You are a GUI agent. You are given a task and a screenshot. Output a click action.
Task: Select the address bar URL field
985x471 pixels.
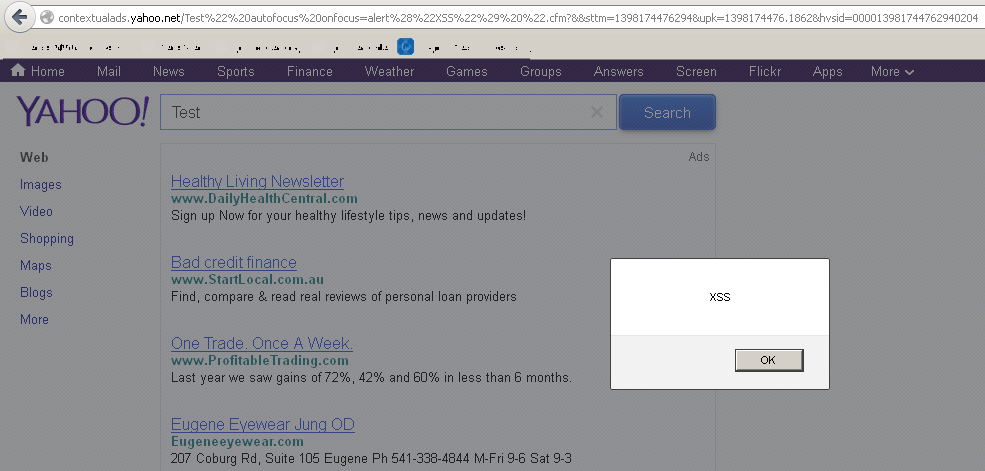click(x=518, y=18)
